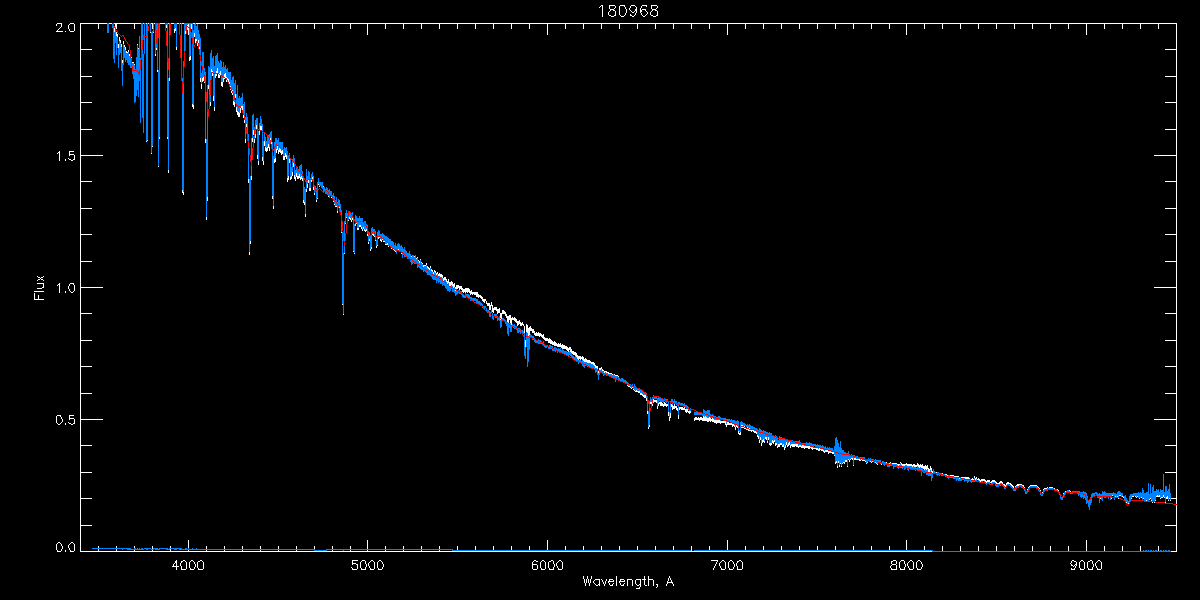Screen dimensions: 1200x600
Task: Click the absorption dip near 6560 Å
Action: [649, 411]
